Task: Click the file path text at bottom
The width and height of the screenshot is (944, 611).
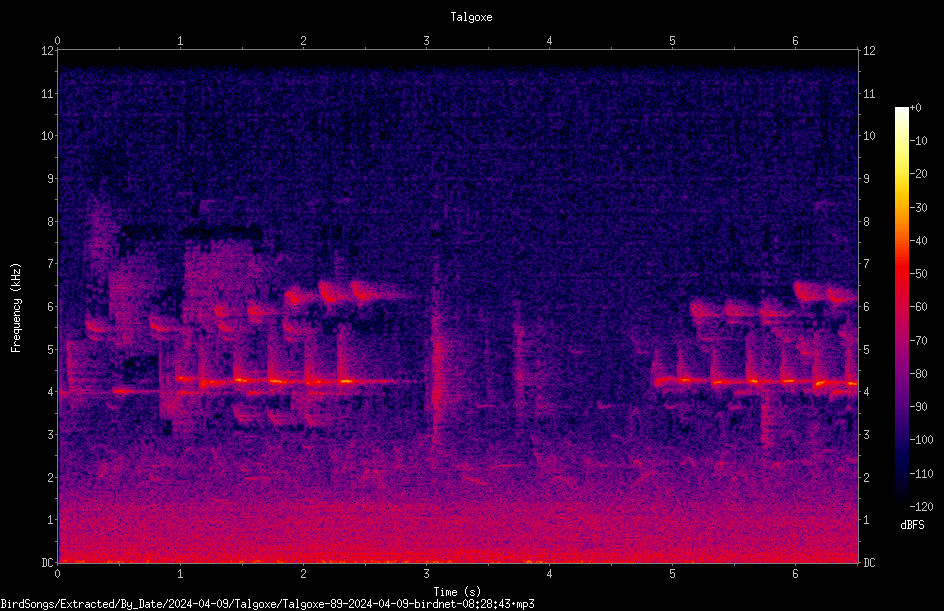Action: click(x=267, y=604)
